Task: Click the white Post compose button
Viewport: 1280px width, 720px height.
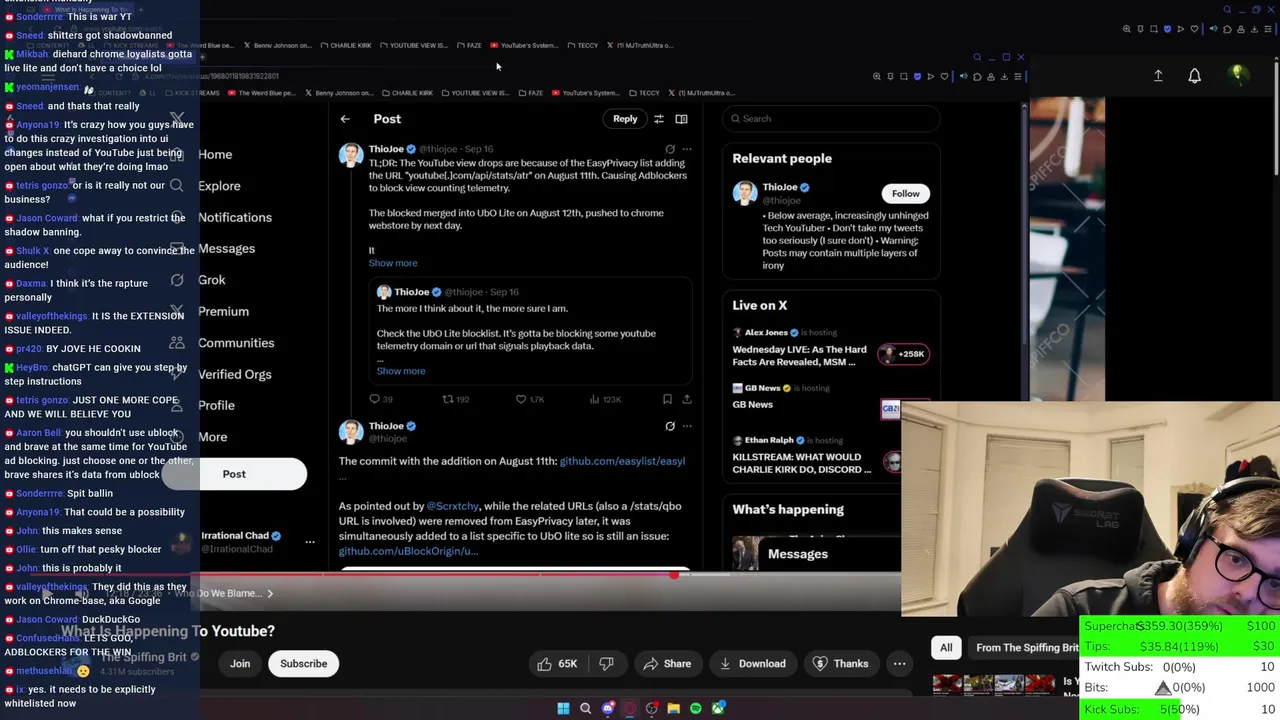Action: pos(234,474)
